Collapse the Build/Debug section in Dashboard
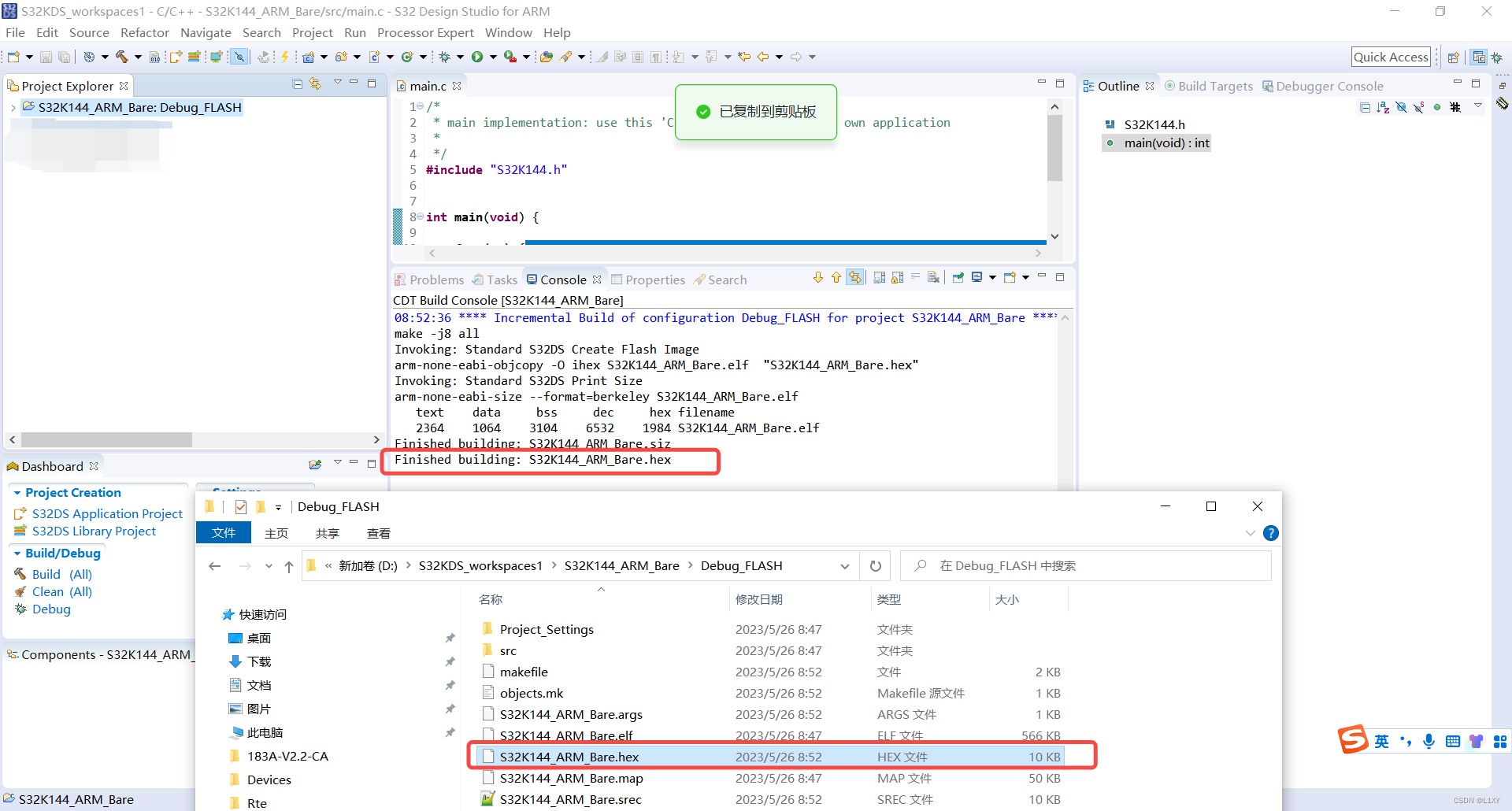The image size is (1512, 811). pyautogui.click(x=17, y=554)
